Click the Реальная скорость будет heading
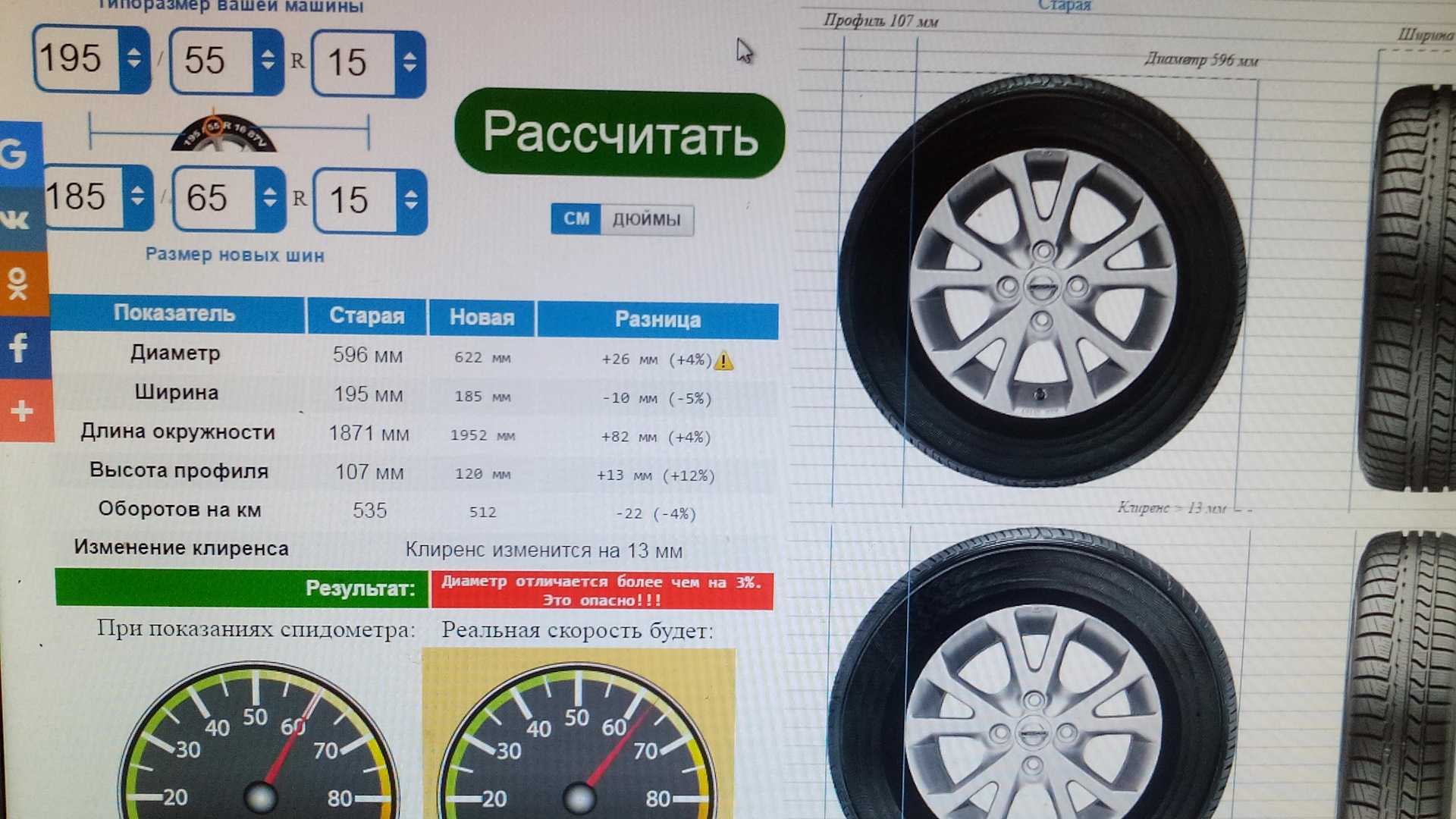The image size is (1456, 819). pyautogui.click(x=577, y=631)
